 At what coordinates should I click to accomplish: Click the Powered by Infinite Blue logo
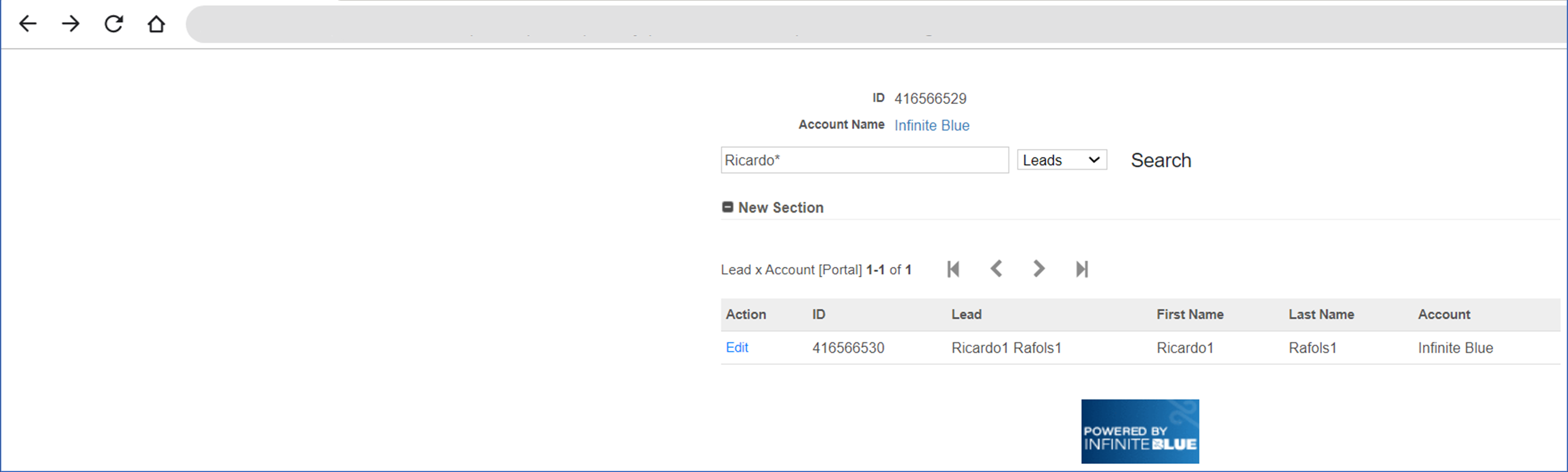tap(1140, 431)
